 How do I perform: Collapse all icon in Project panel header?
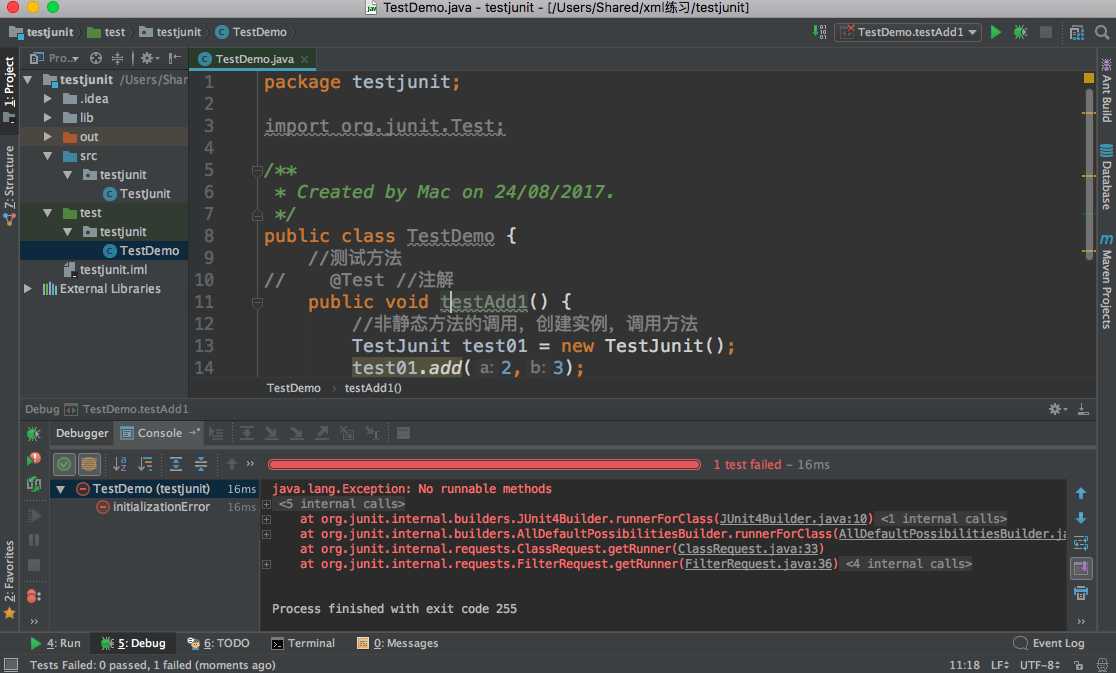[117, 58]
